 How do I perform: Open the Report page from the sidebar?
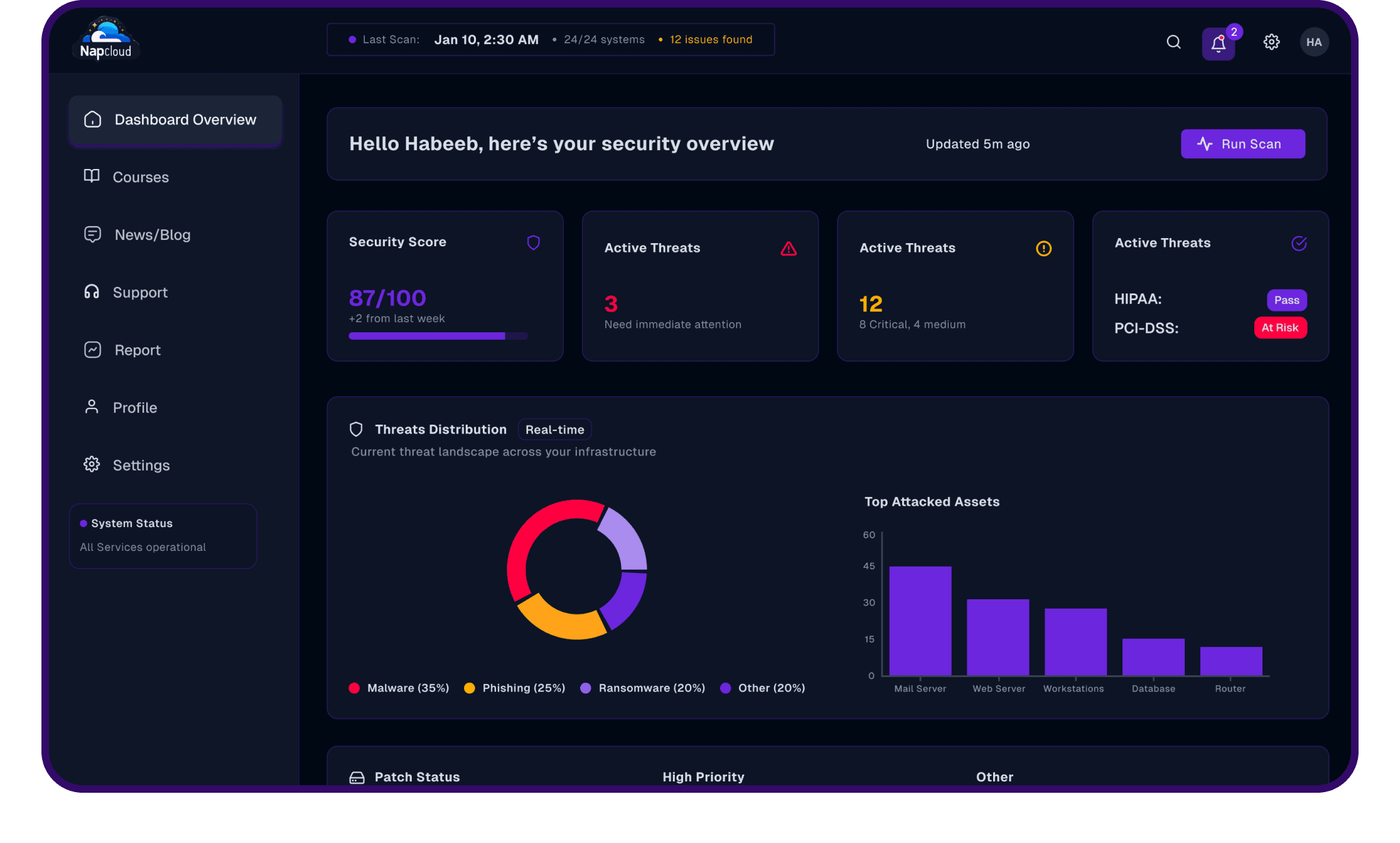coord(137,350)
